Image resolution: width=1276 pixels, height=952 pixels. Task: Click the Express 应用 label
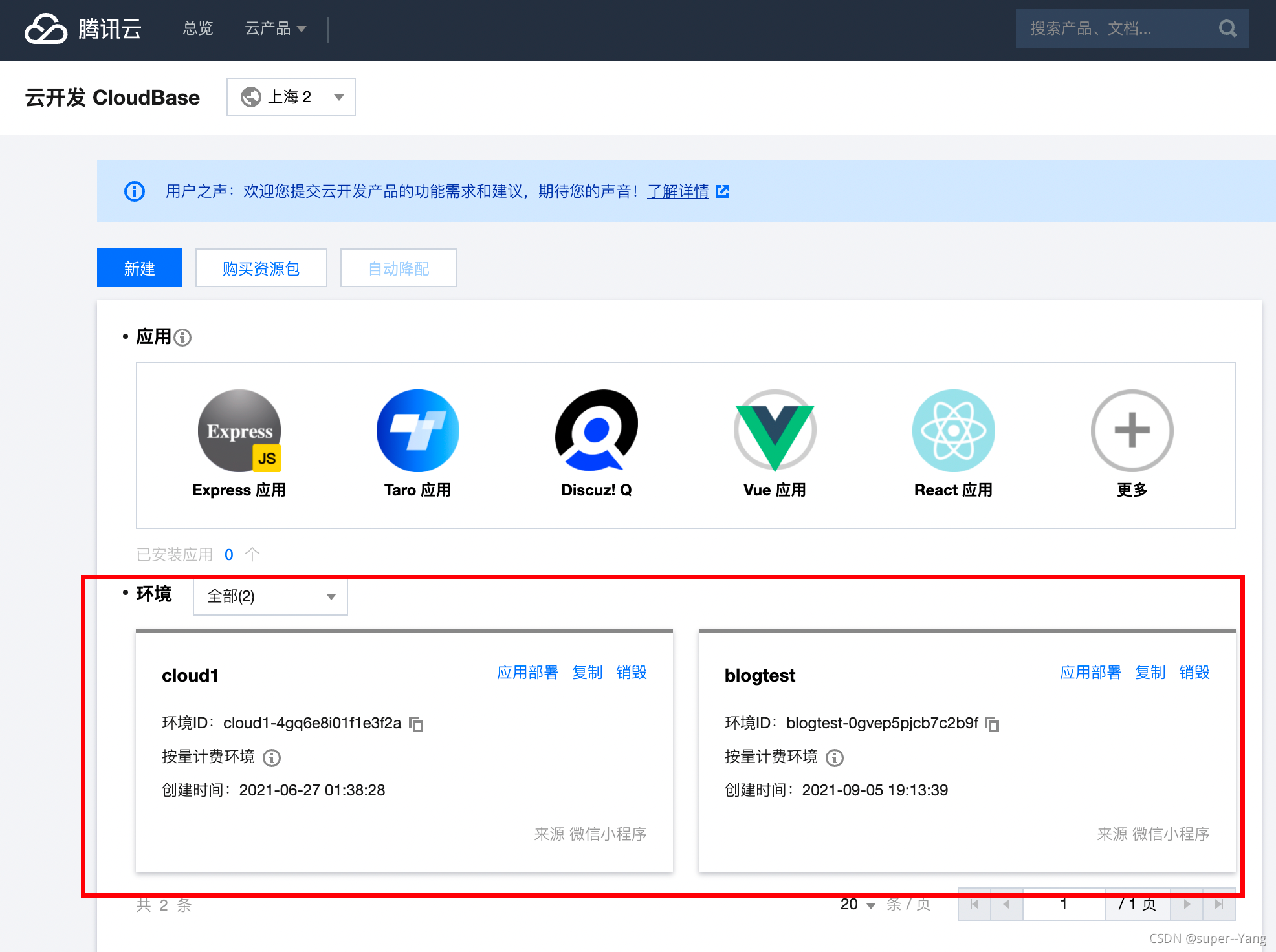pyautogui.click(x=239, y=490)
